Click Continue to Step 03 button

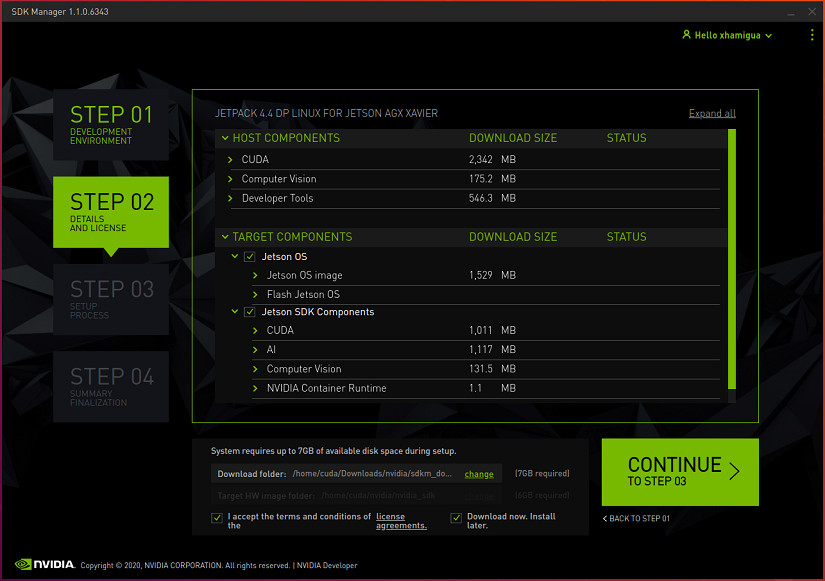click(680, 472)
